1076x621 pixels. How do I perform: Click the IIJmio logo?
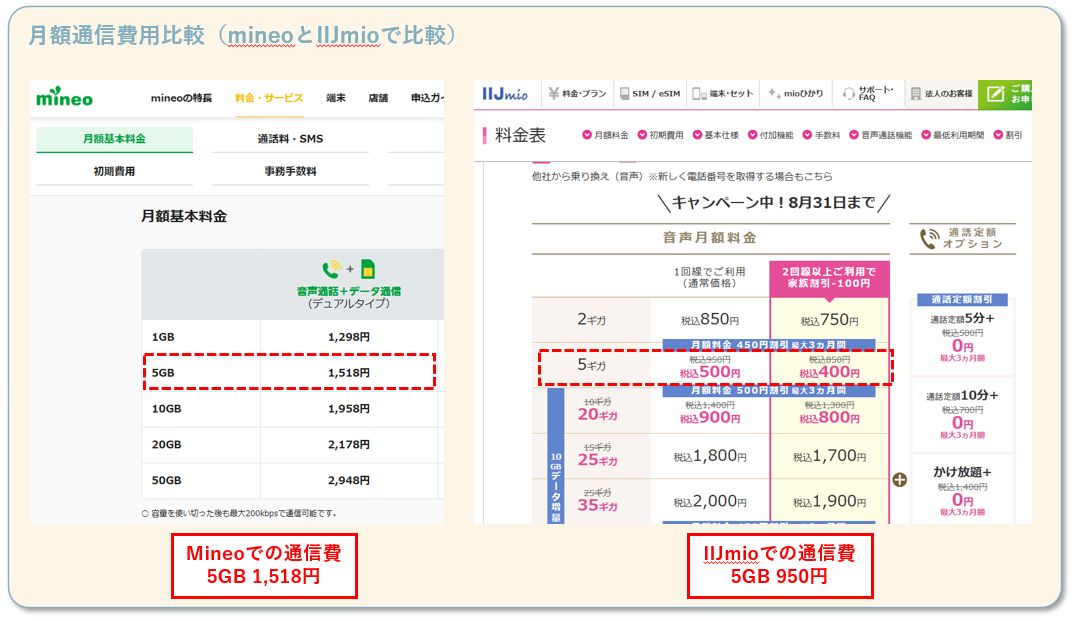(x=505, y=94)
